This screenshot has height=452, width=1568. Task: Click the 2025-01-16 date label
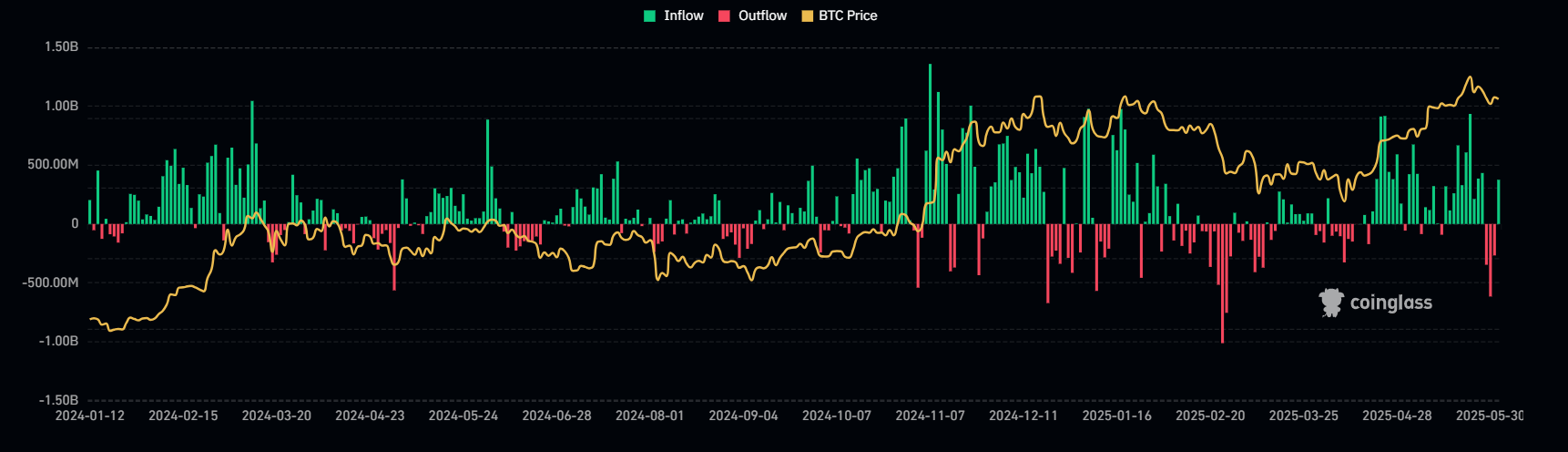1116,416
